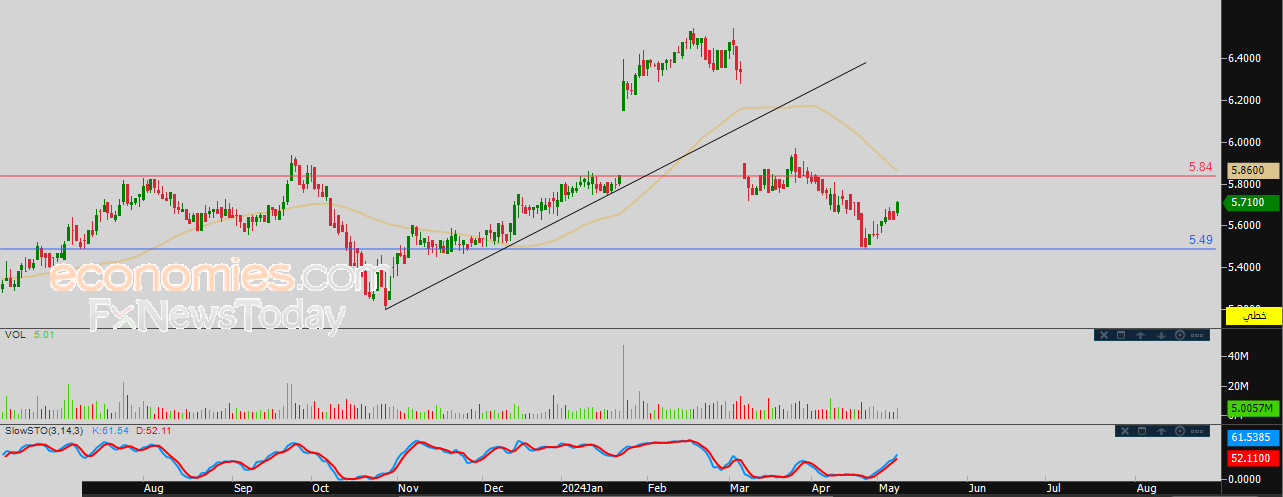The image size is (1283, 497).
Task: Open SlowSTO settings gear
Action: coord(1179,431)
